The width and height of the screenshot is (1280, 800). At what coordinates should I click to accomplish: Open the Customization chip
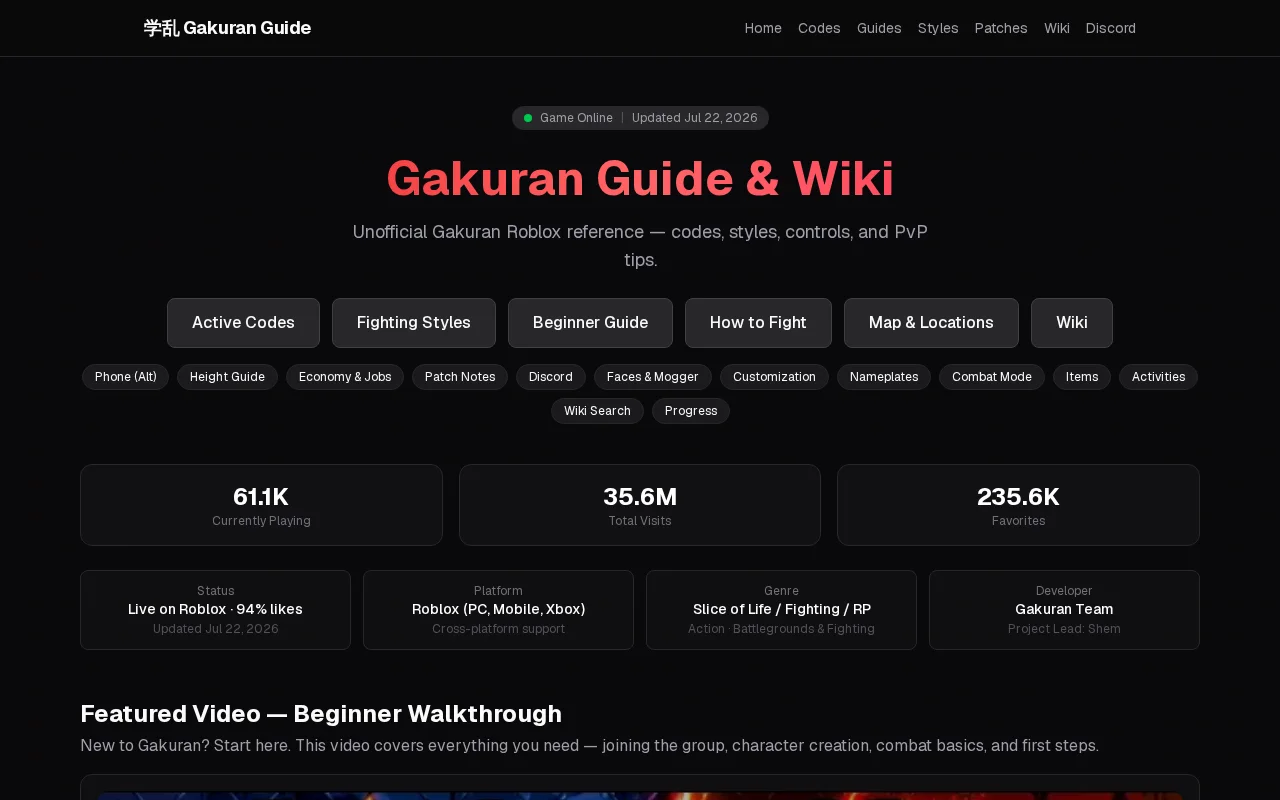pos(774,377)
